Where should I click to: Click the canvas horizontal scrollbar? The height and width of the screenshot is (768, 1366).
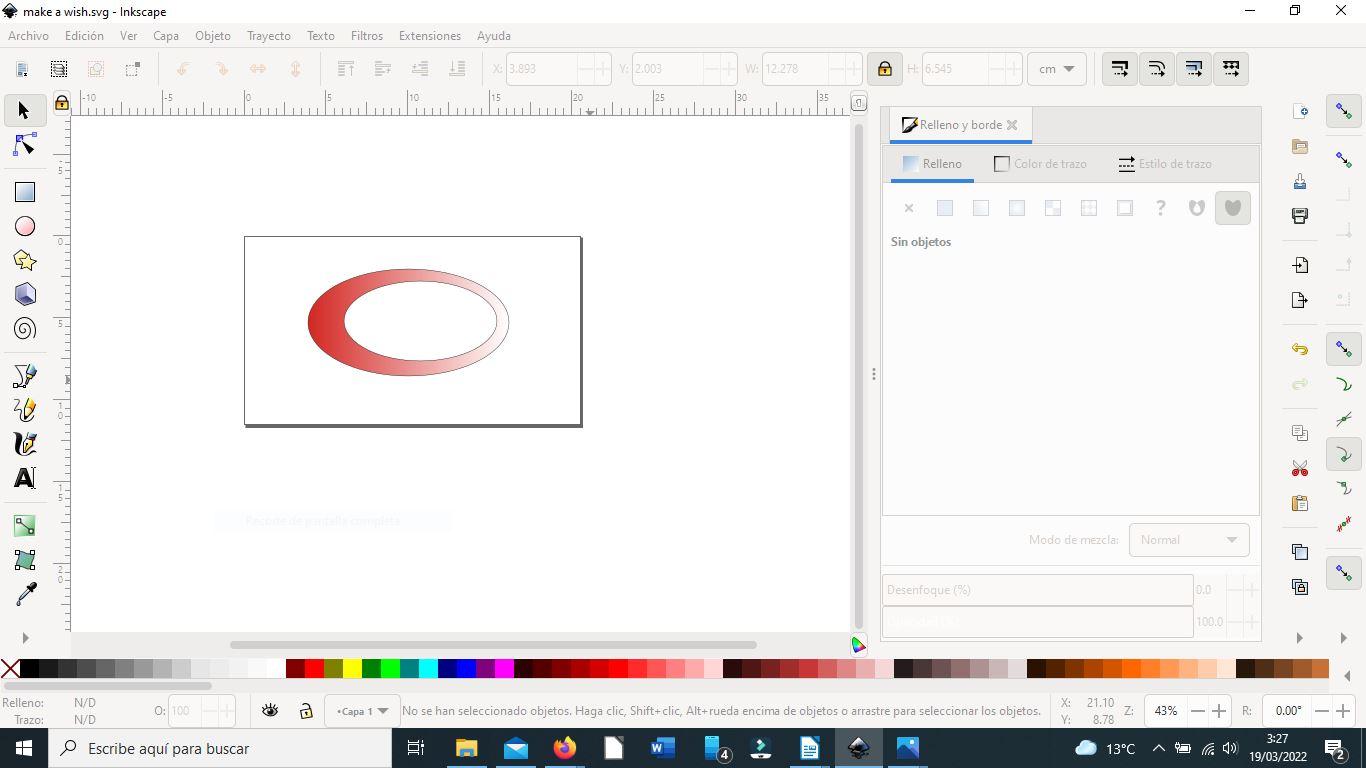pos(493,645)
